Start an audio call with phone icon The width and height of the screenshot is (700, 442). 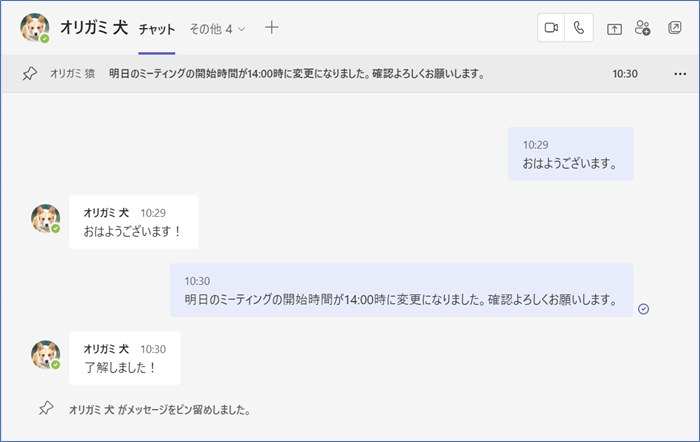click(x=579, y=29)
